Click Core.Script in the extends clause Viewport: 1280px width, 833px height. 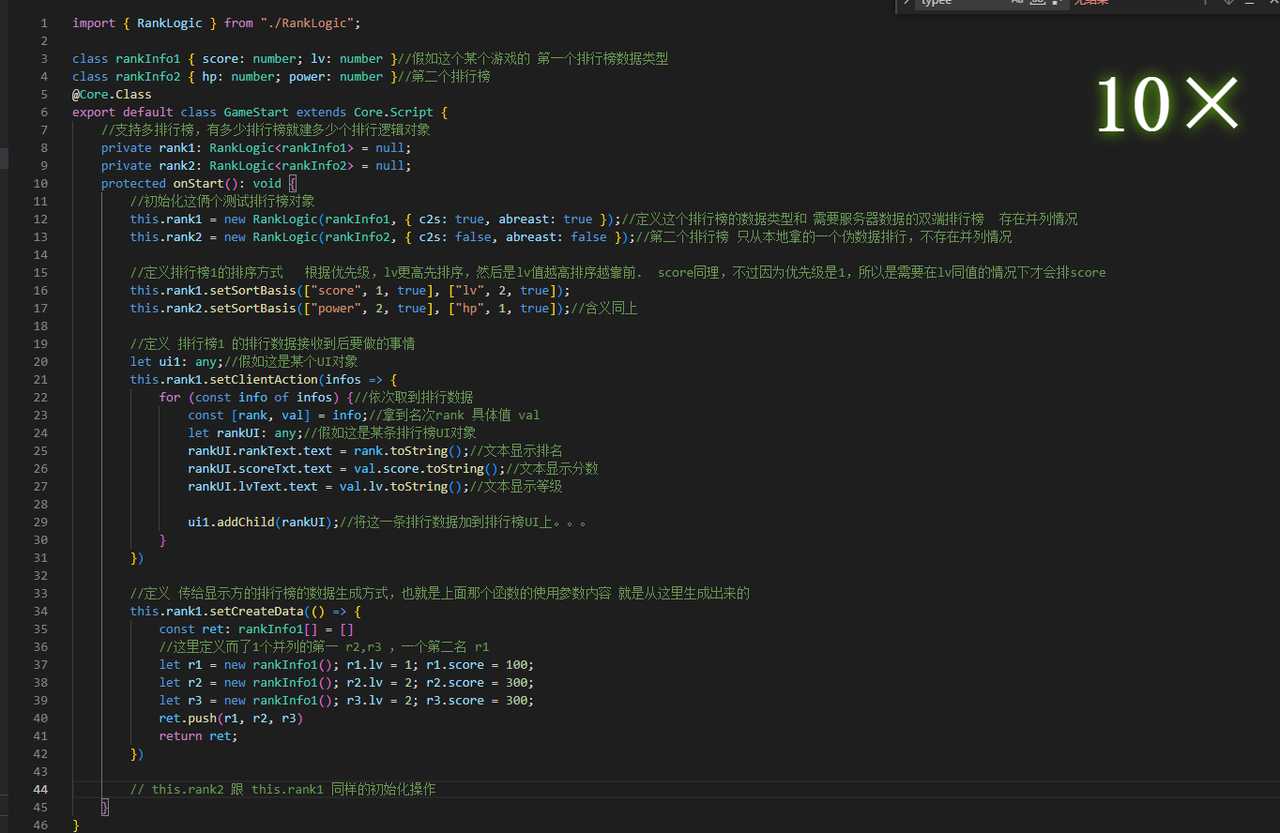point(394,113)
